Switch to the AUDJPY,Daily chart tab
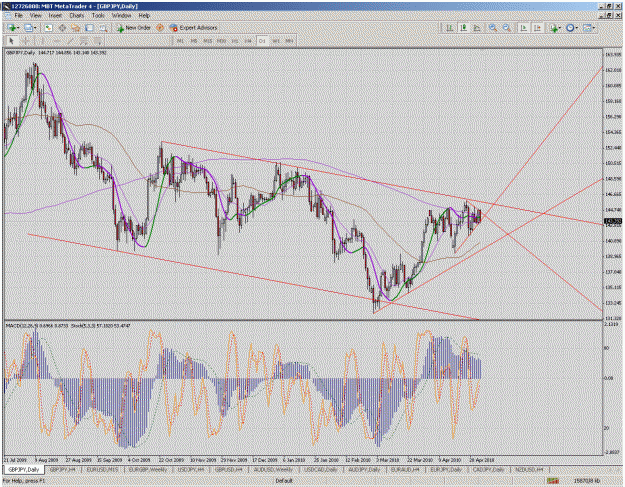625x487 pixels. (x=365, y=469)
